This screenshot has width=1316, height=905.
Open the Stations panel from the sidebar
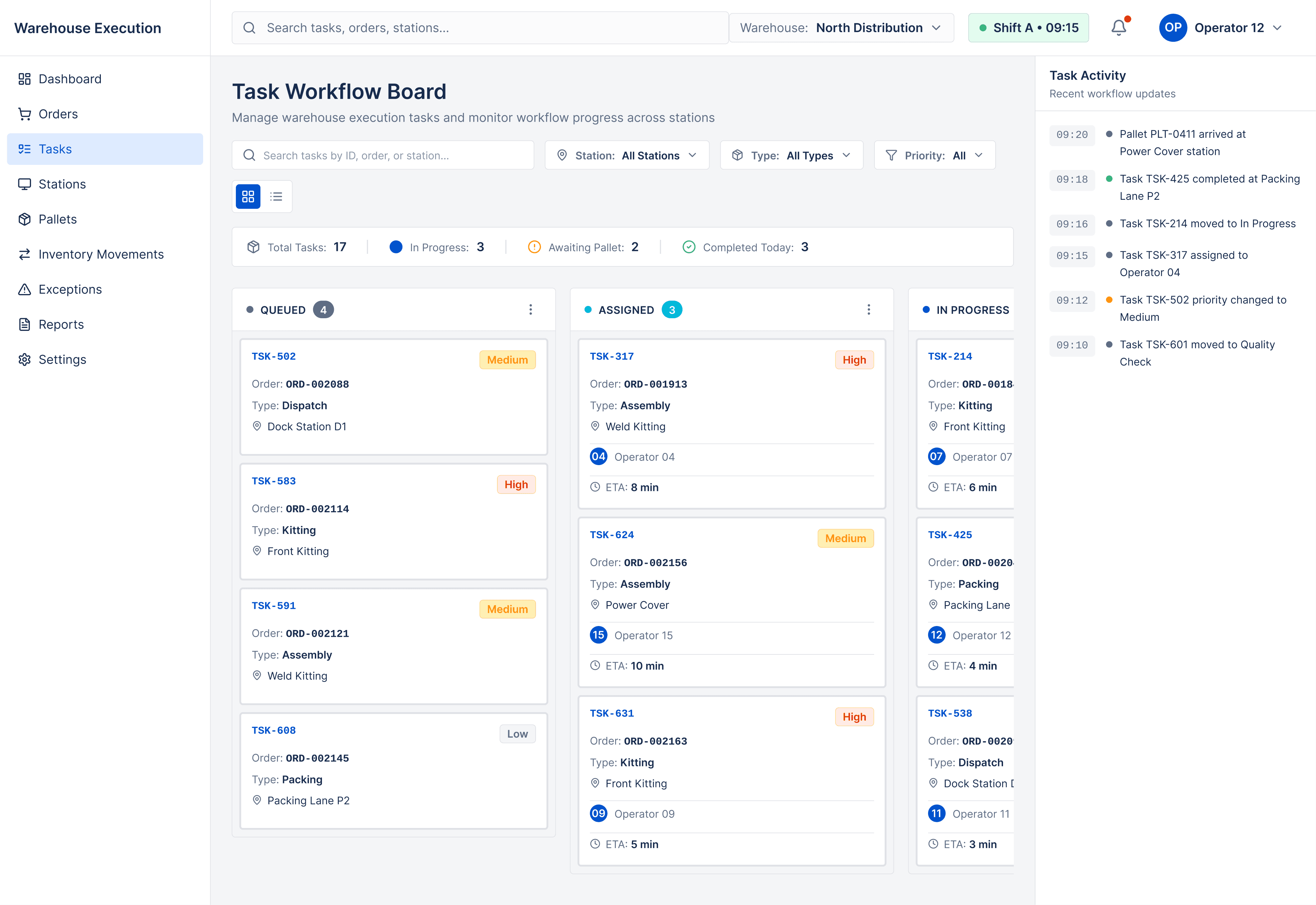(62, 184)
